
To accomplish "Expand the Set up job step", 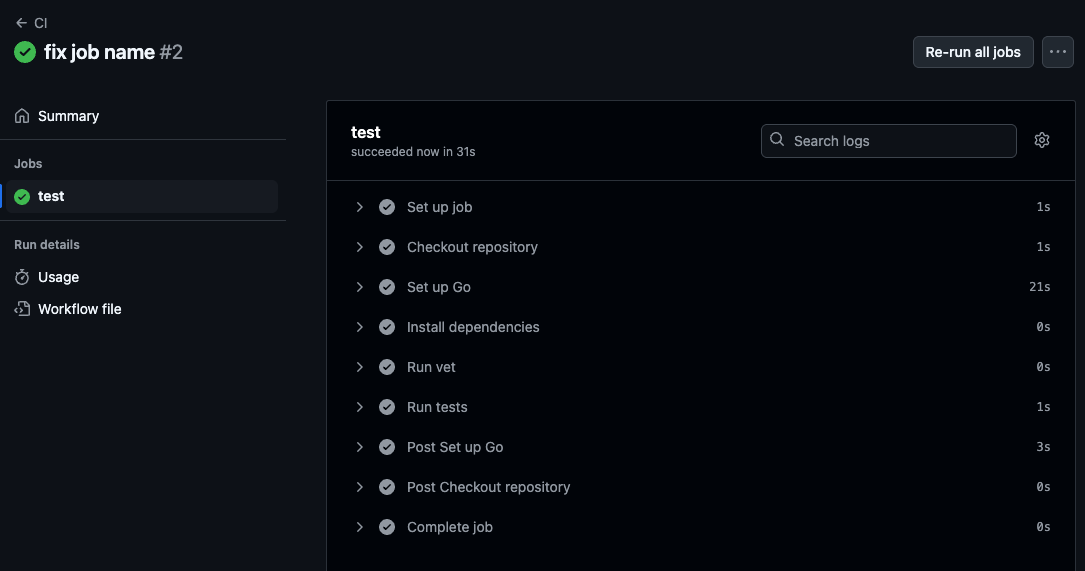I will tap(360, 207).
